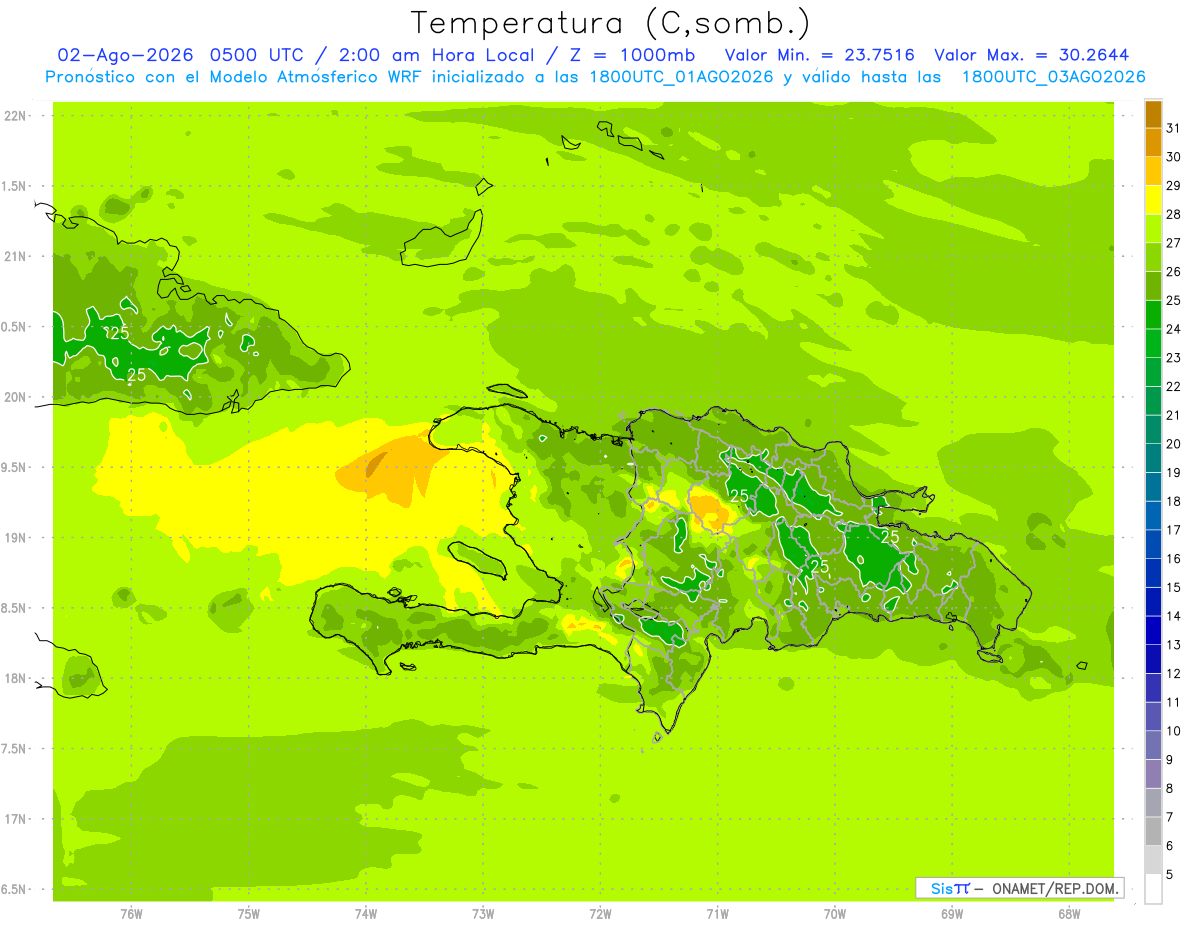This screenshot has width=1200, height=927.
Task: Click the "28" label on the color legend
Action: [1174, 214]
